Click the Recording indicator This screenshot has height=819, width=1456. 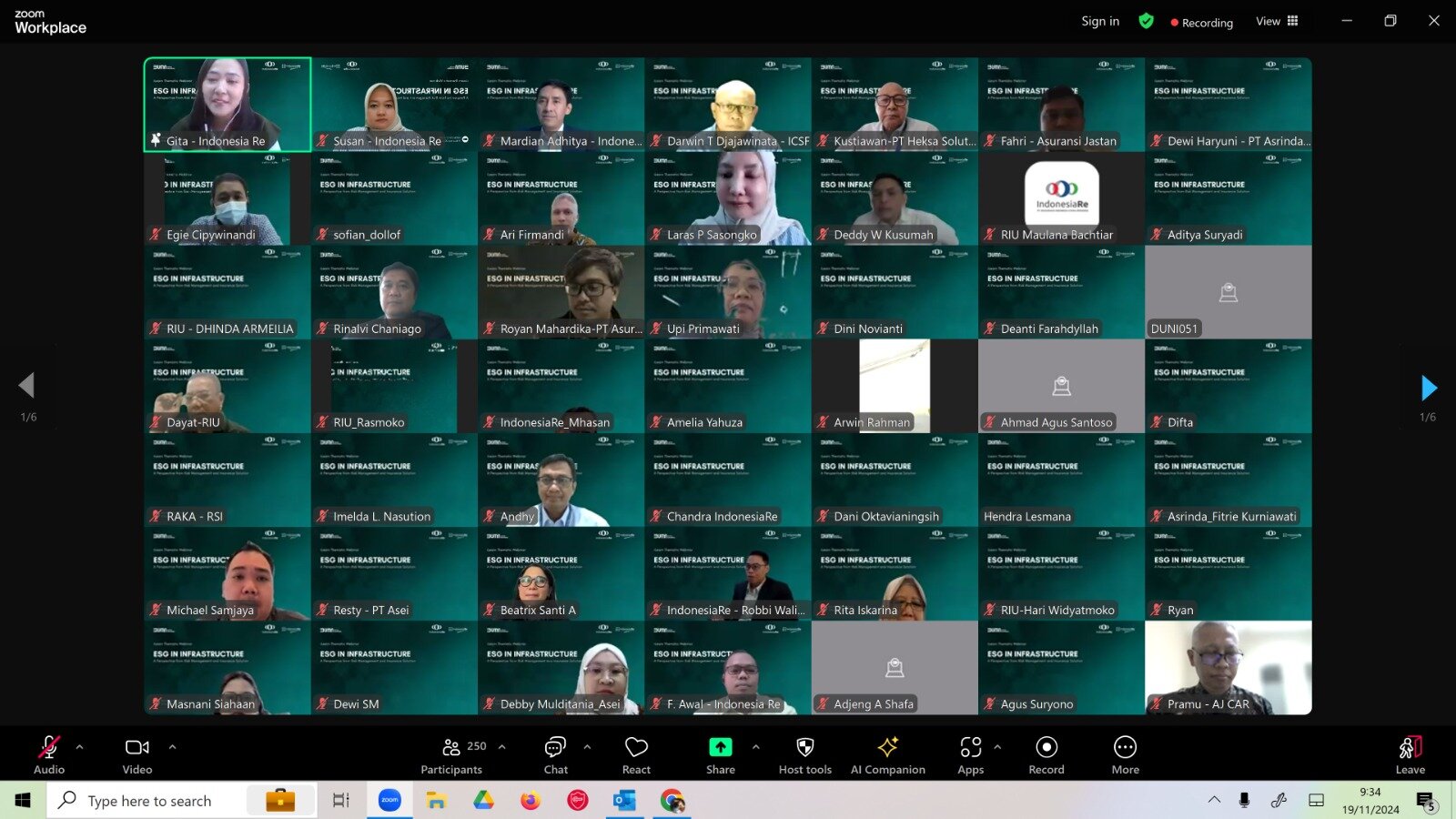coord(1202,23)
